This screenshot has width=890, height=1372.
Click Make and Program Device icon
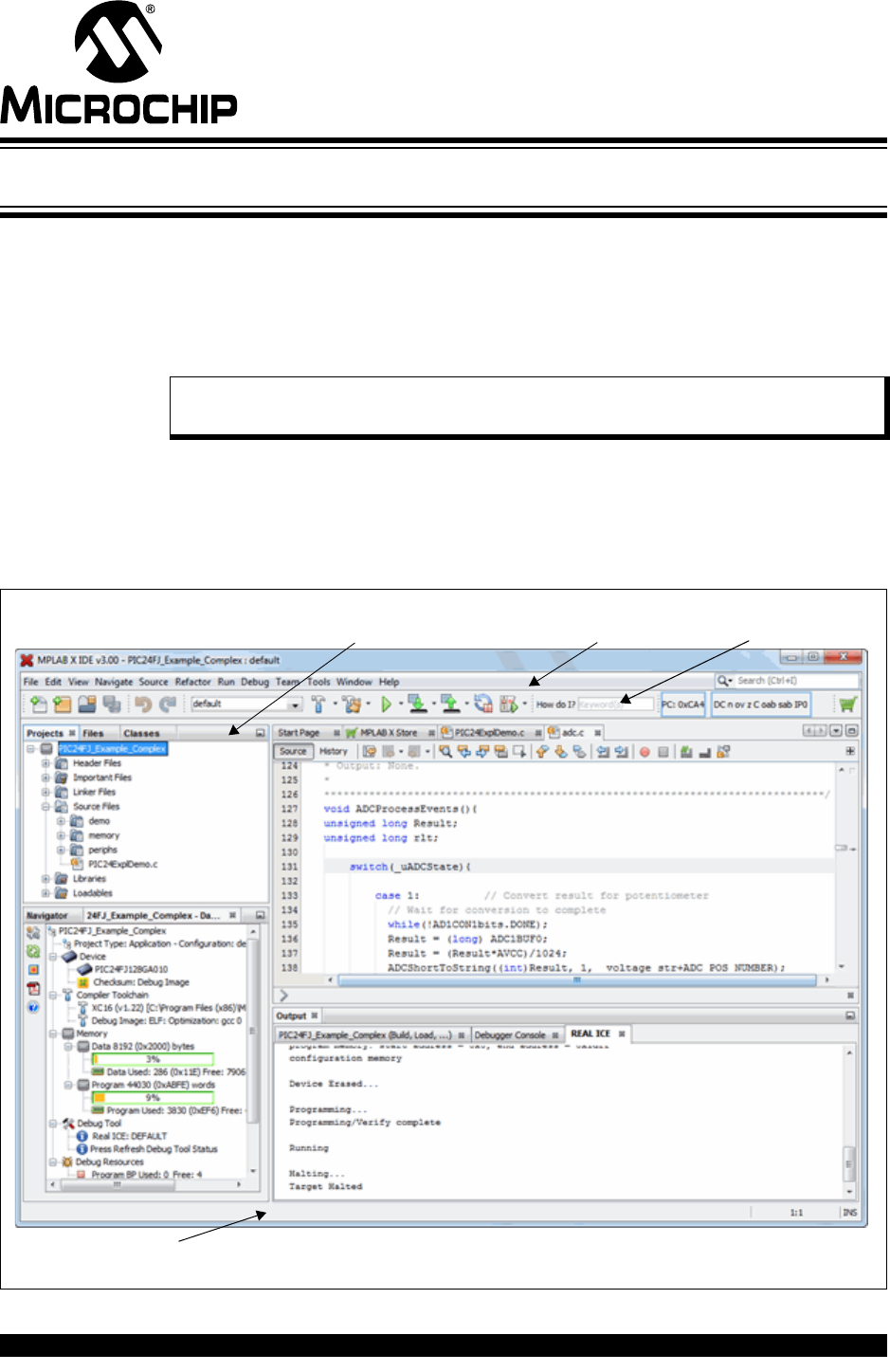pyautogui.click(x=417, y=704)
